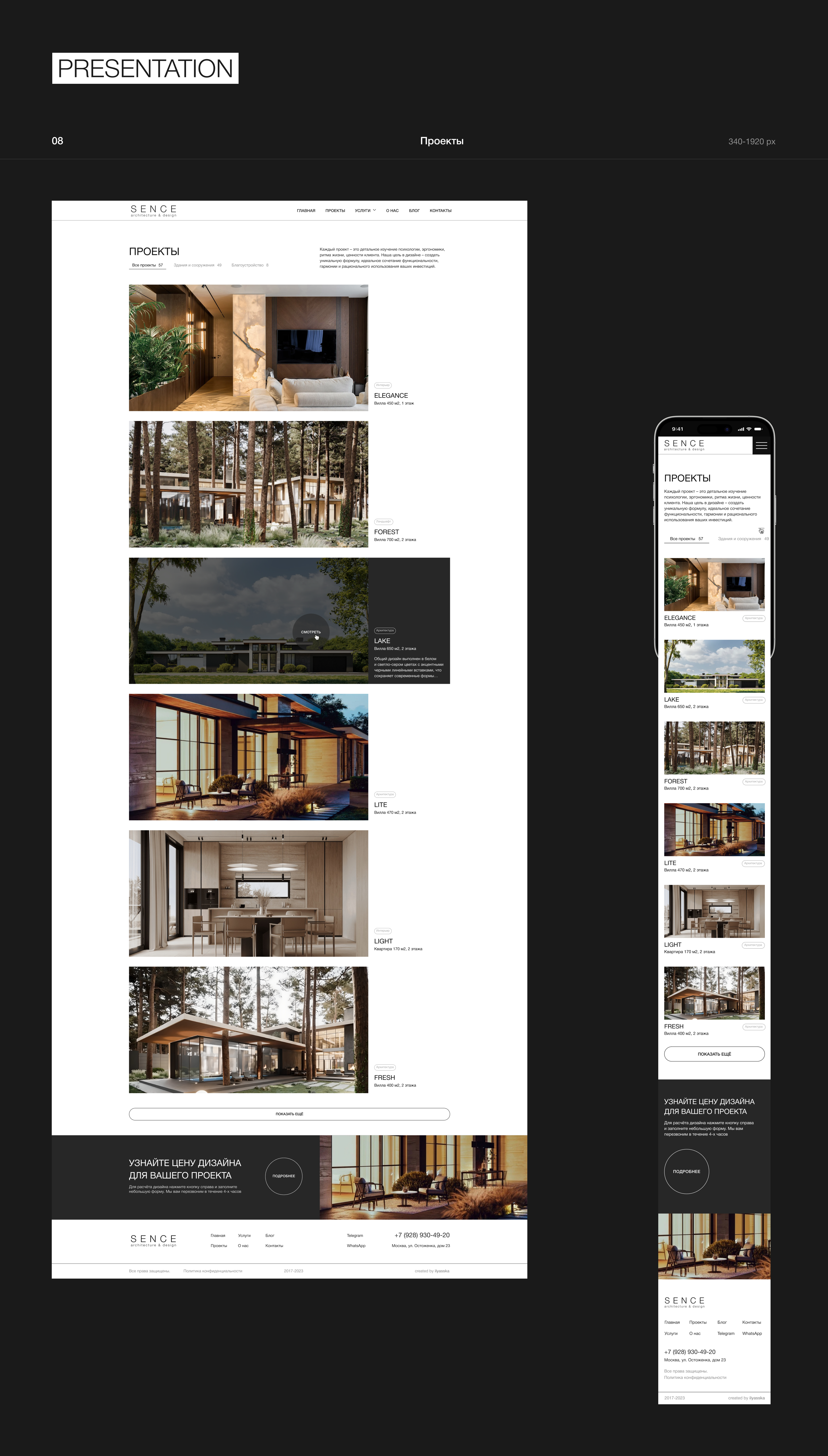Open the mobile hamburger menu icon
828x1456 pixels.
pyautogui.click(x=761, y=446)
